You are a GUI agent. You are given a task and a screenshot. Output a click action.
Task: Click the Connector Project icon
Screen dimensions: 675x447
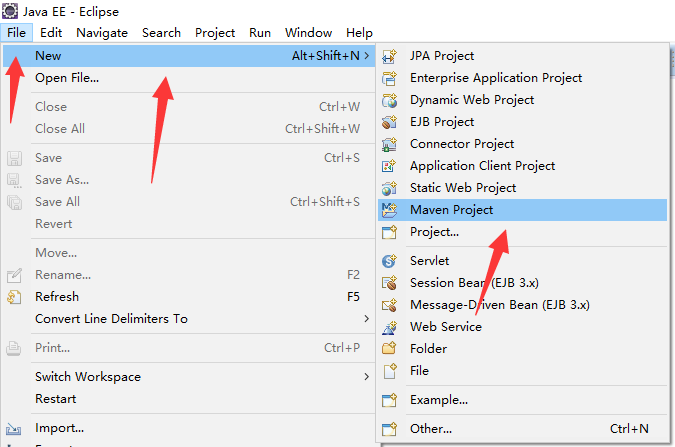coord(390,144)
